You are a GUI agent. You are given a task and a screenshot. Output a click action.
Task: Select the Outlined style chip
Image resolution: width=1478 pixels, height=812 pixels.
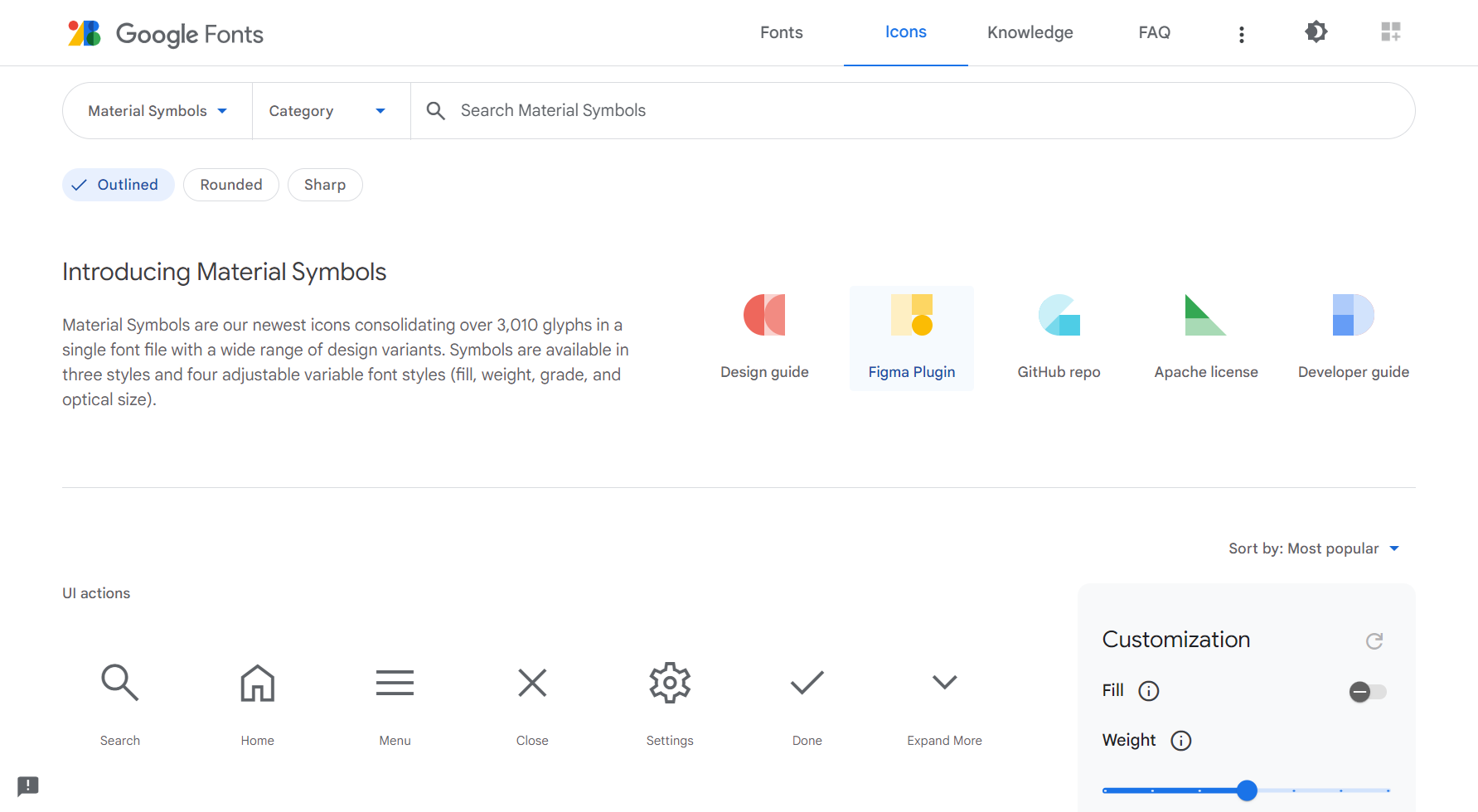pos(119,185)
